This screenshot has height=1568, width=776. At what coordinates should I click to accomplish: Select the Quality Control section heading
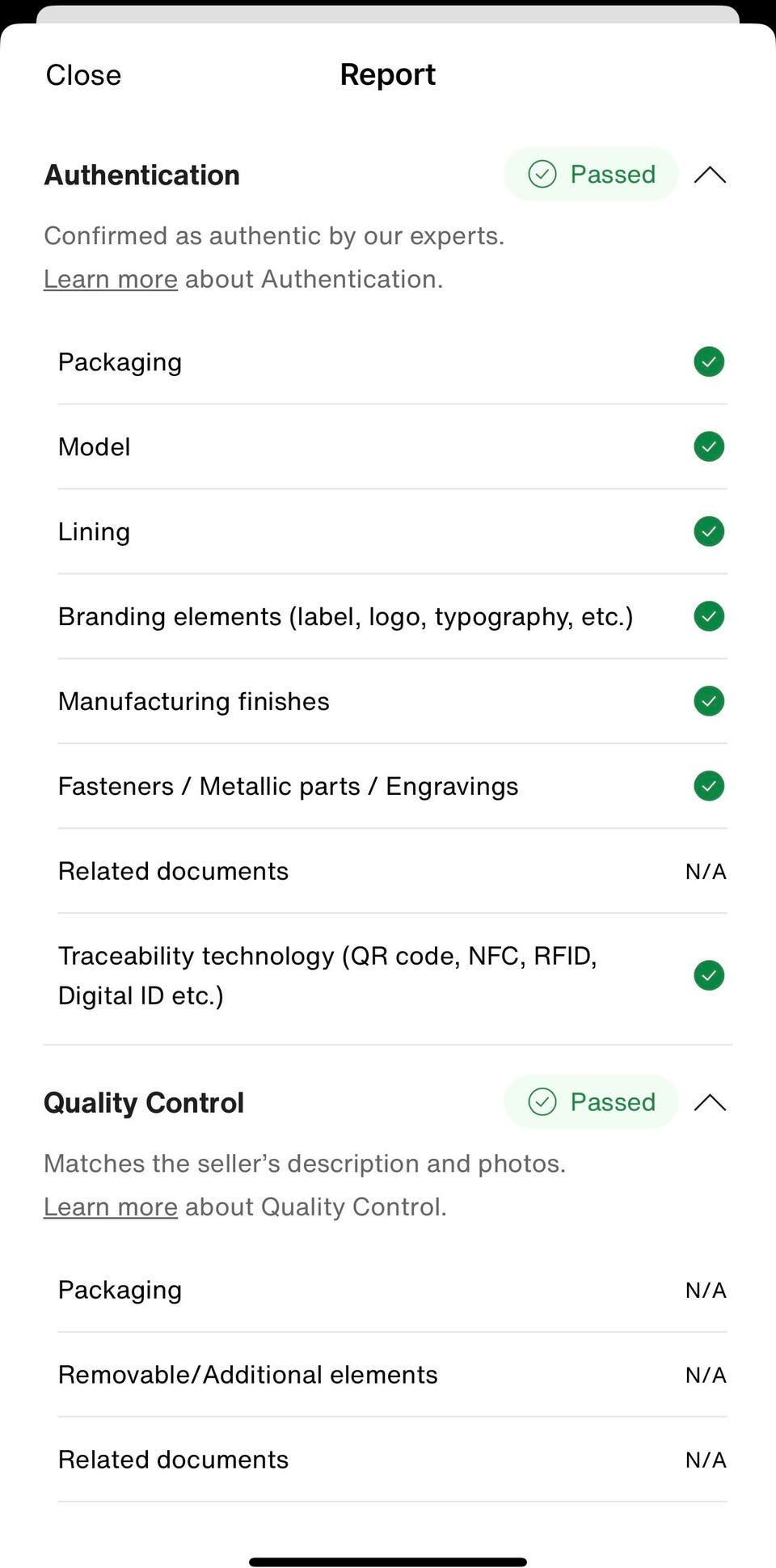[x=144, y=1102]
